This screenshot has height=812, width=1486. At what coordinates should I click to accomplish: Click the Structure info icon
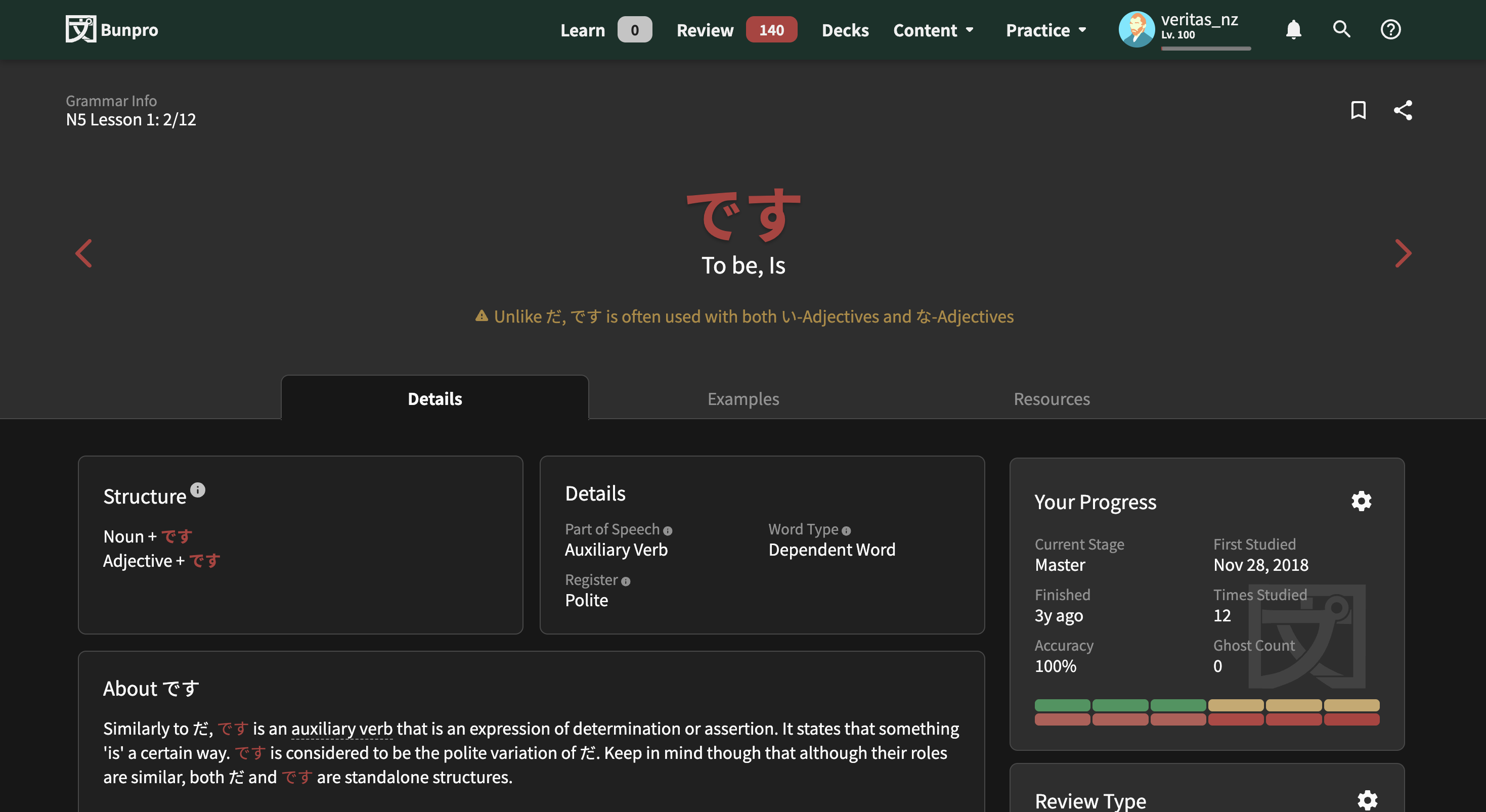[x=197, y=489]
